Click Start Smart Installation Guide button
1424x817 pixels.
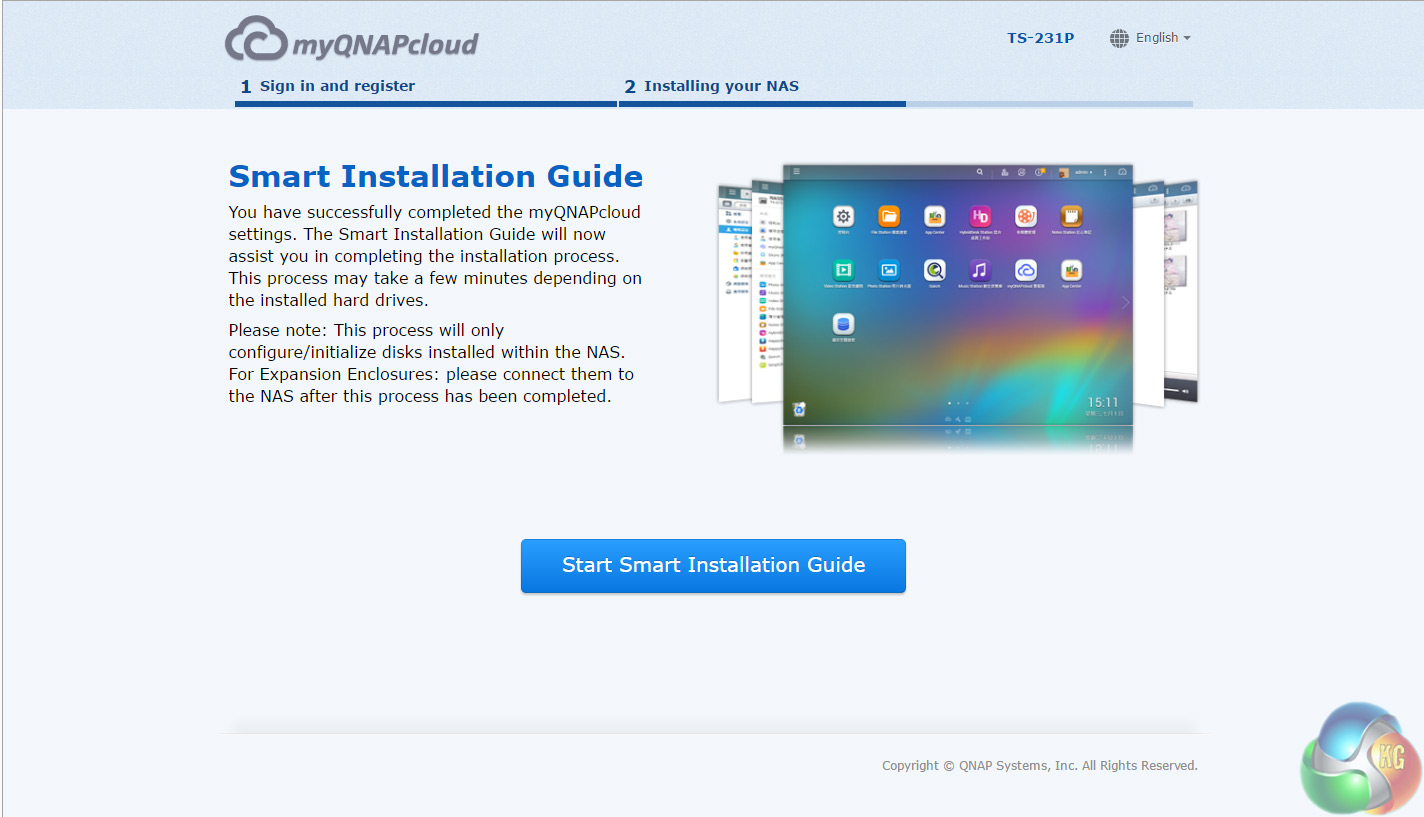[713, 566]
